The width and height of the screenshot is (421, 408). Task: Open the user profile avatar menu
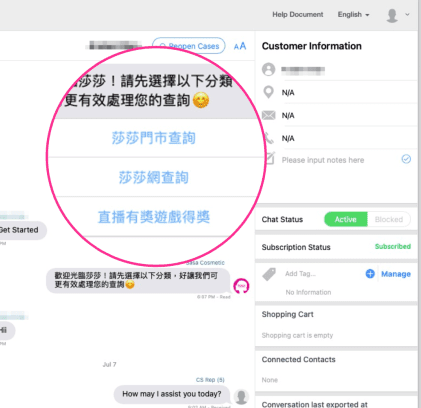392,15
